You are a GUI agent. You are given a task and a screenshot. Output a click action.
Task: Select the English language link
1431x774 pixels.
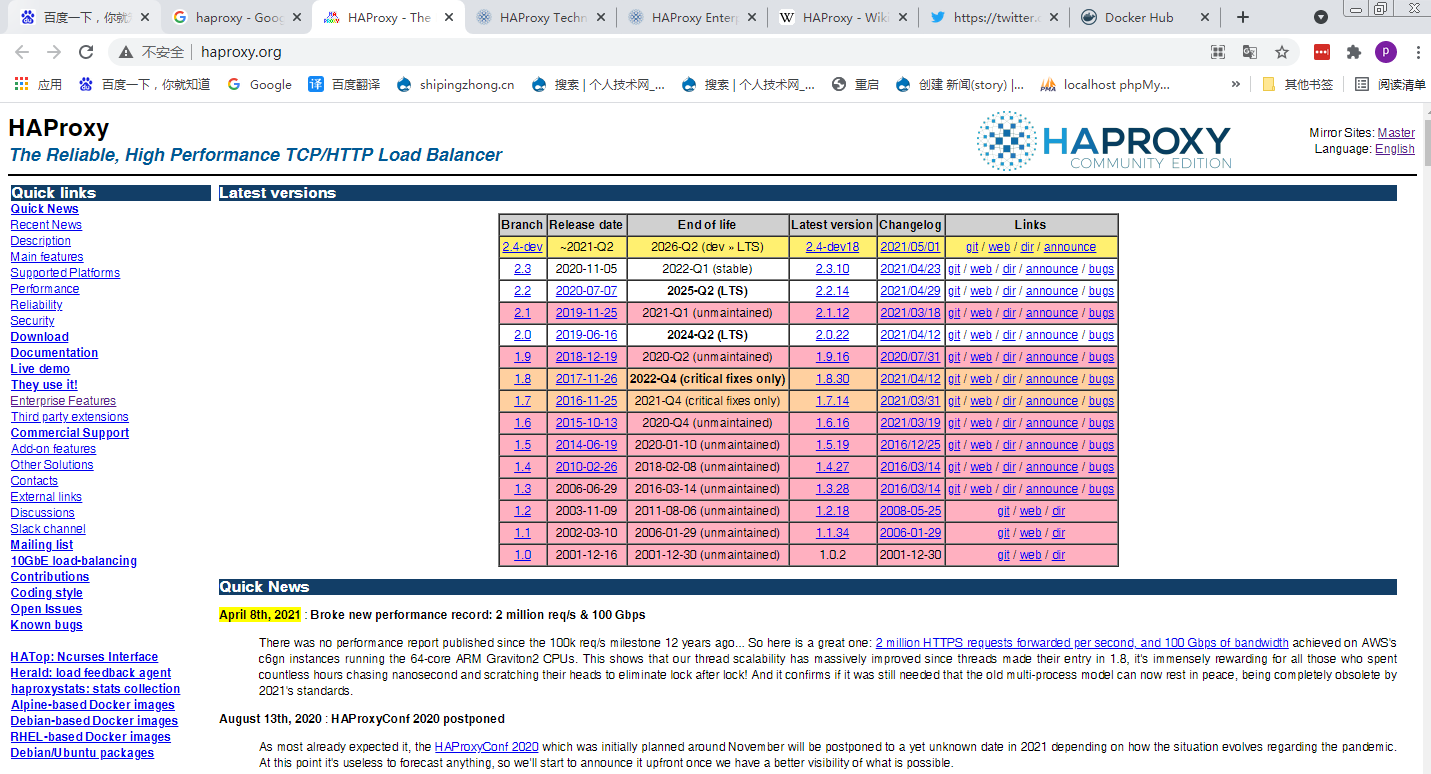[x=1395, y=149]
